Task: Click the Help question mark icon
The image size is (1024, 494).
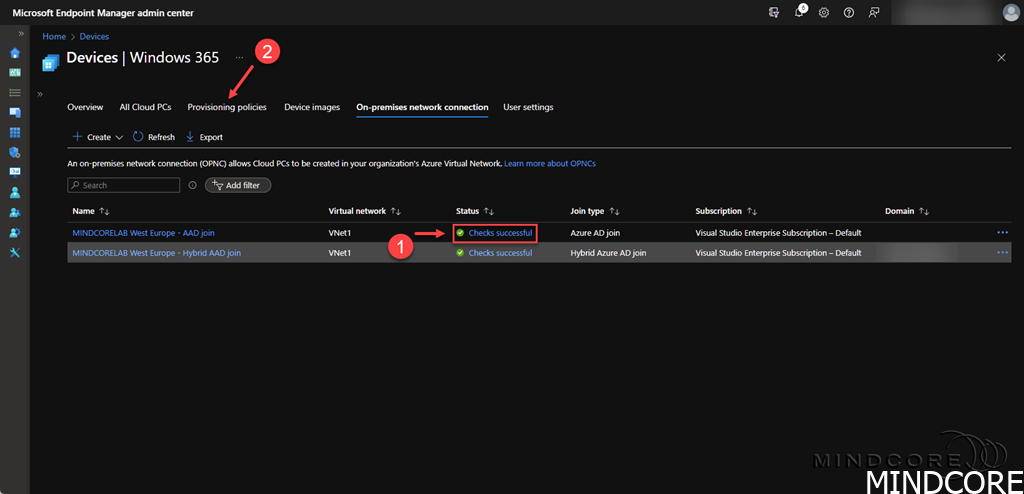Action: tap(848, 13)
